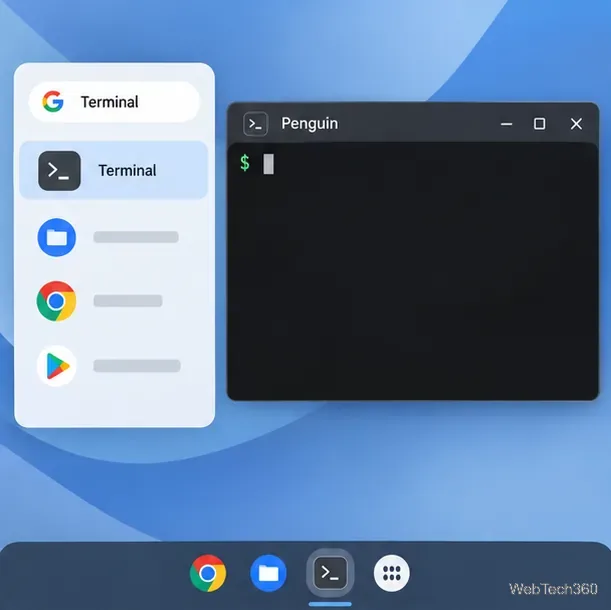Viewport: 611px width, 610px height.
Task: Open the Files app in launcher list
Action: pyautogui.click(x=57, y=237)
